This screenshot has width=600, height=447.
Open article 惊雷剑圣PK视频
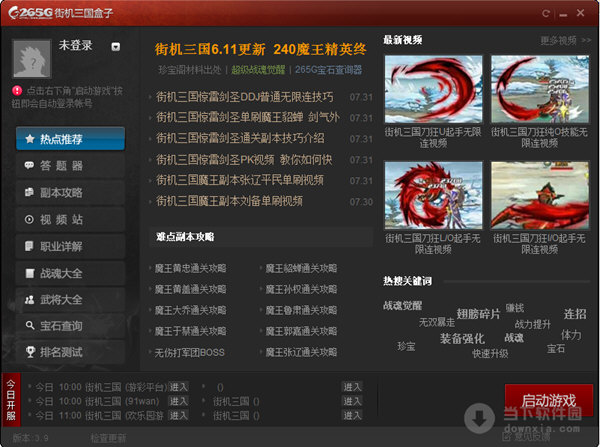pos(244,160)
